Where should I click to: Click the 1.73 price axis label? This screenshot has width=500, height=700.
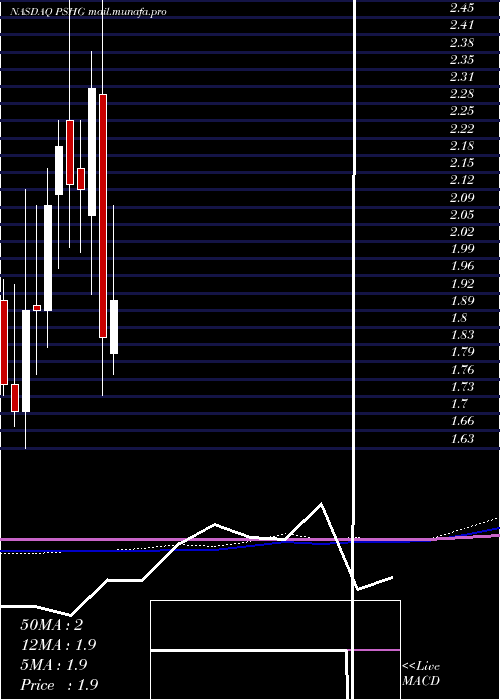pos(462,387)
